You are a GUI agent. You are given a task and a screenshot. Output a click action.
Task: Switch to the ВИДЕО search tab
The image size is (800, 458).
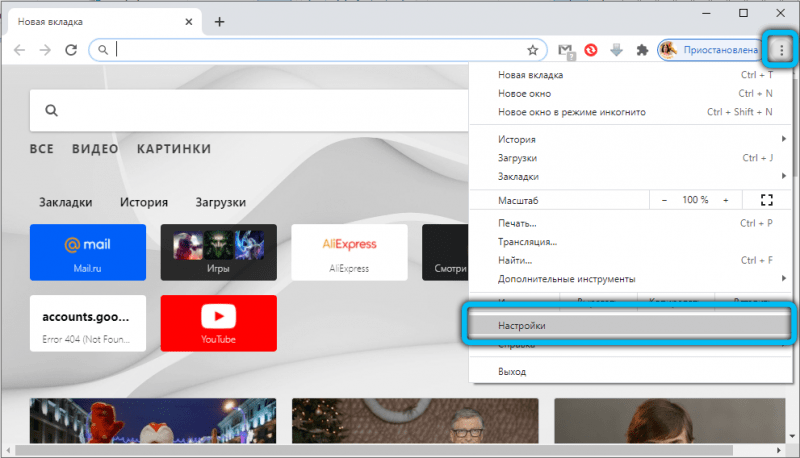[95, 149]
